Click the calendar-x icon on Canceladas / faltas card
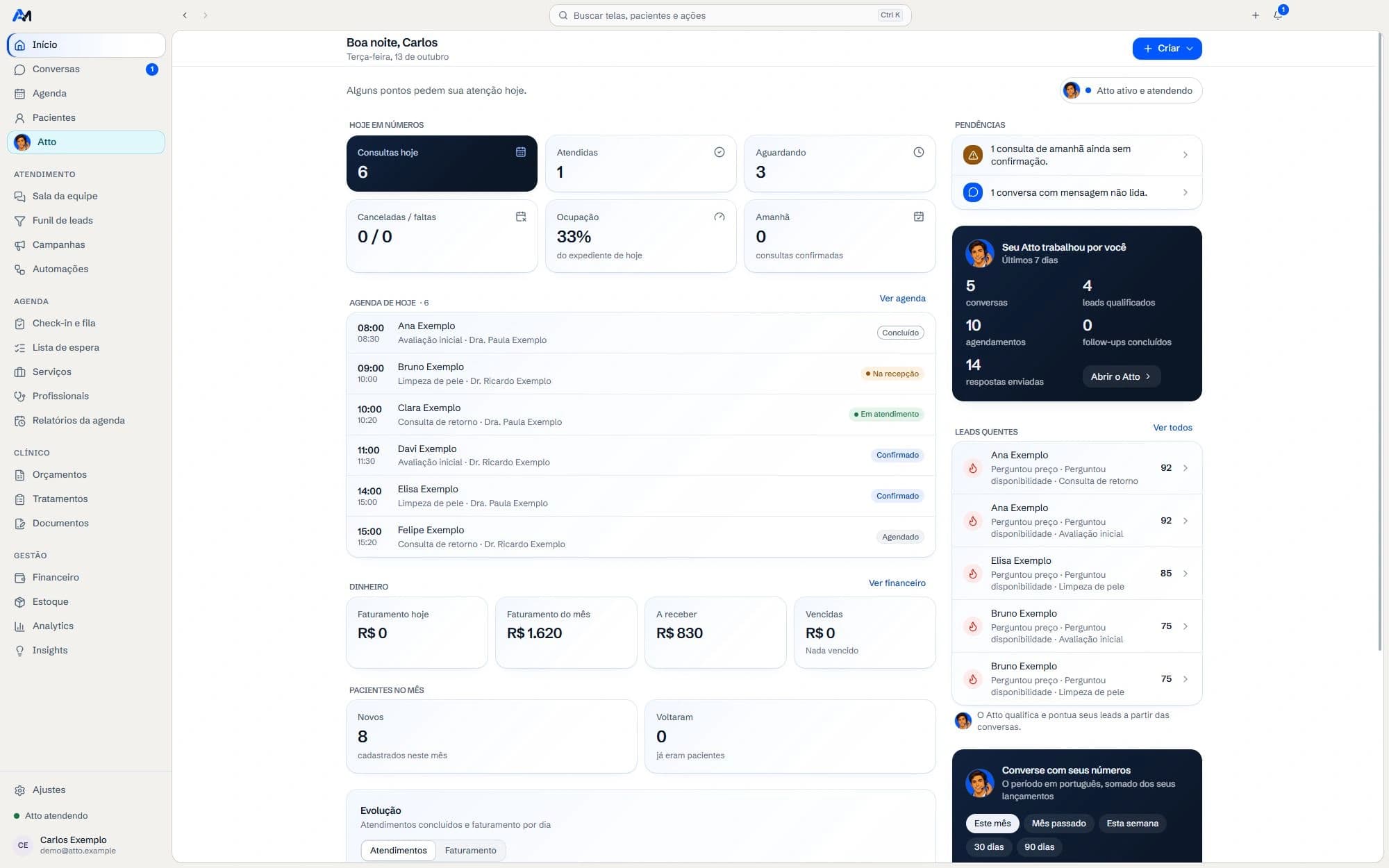This screenshot has width=1389, height=868. (x=520, y=217)
